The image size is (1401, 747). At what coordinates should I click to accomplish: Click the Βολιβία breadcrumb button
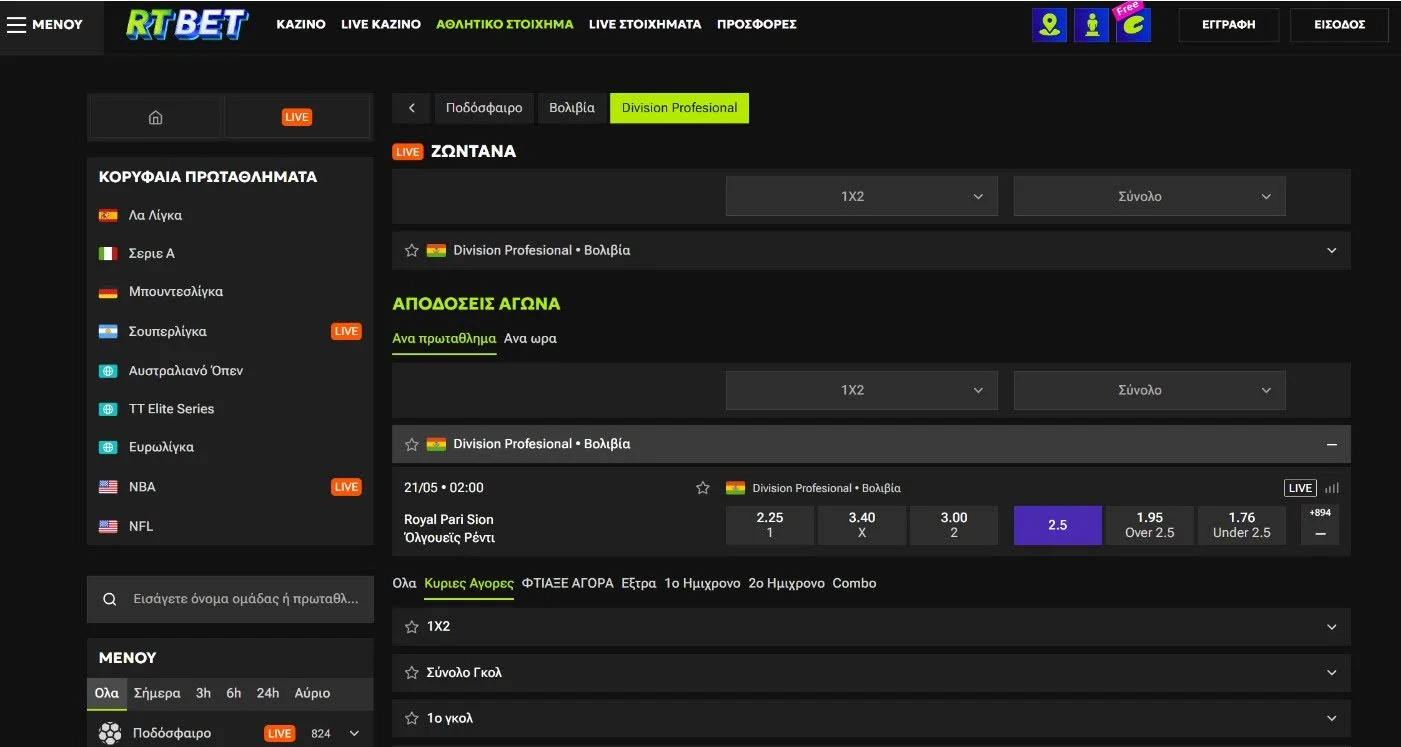pos(572,108)
